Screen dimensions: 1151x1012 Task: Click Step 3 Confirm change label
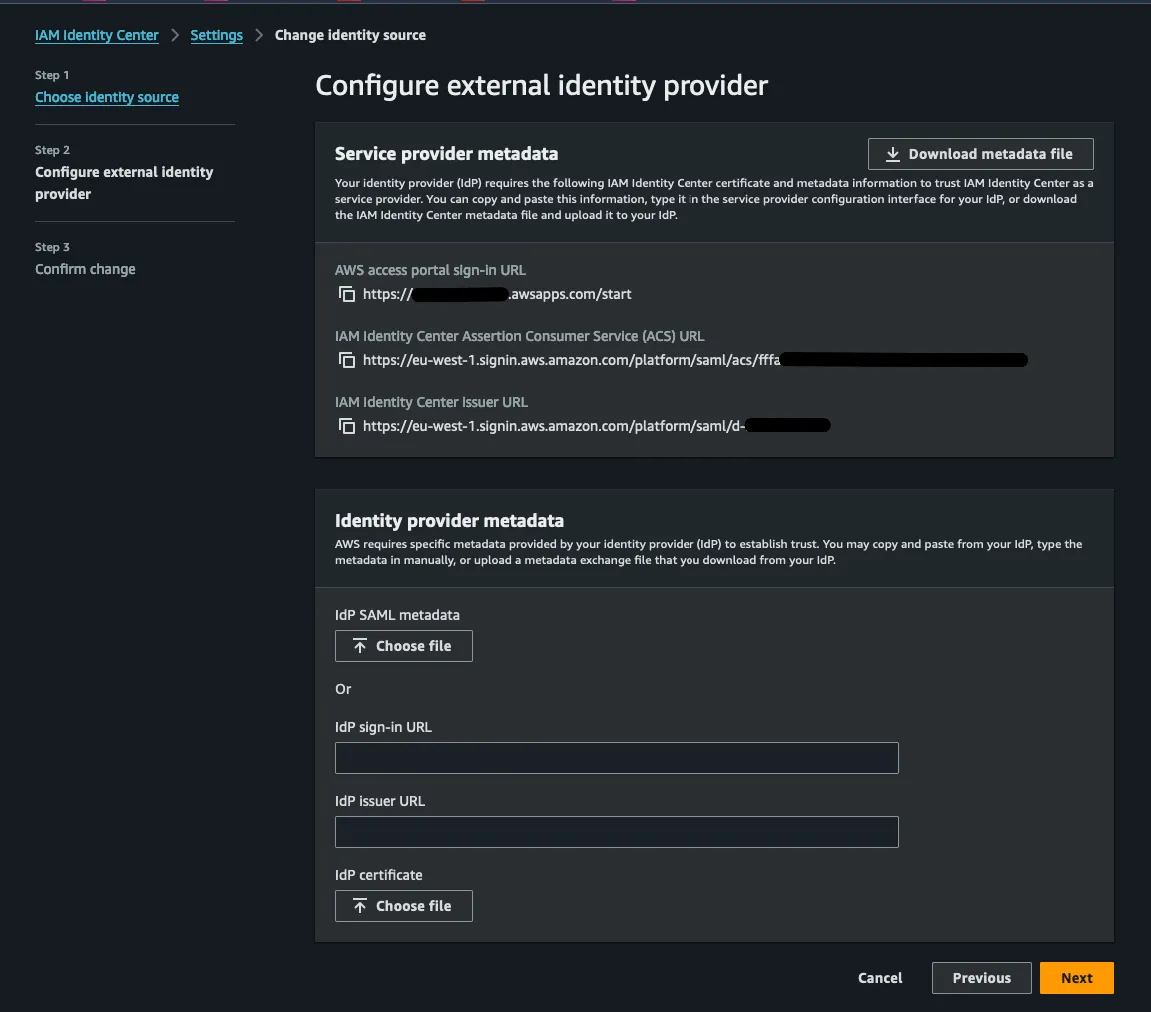tap(84, 269)
